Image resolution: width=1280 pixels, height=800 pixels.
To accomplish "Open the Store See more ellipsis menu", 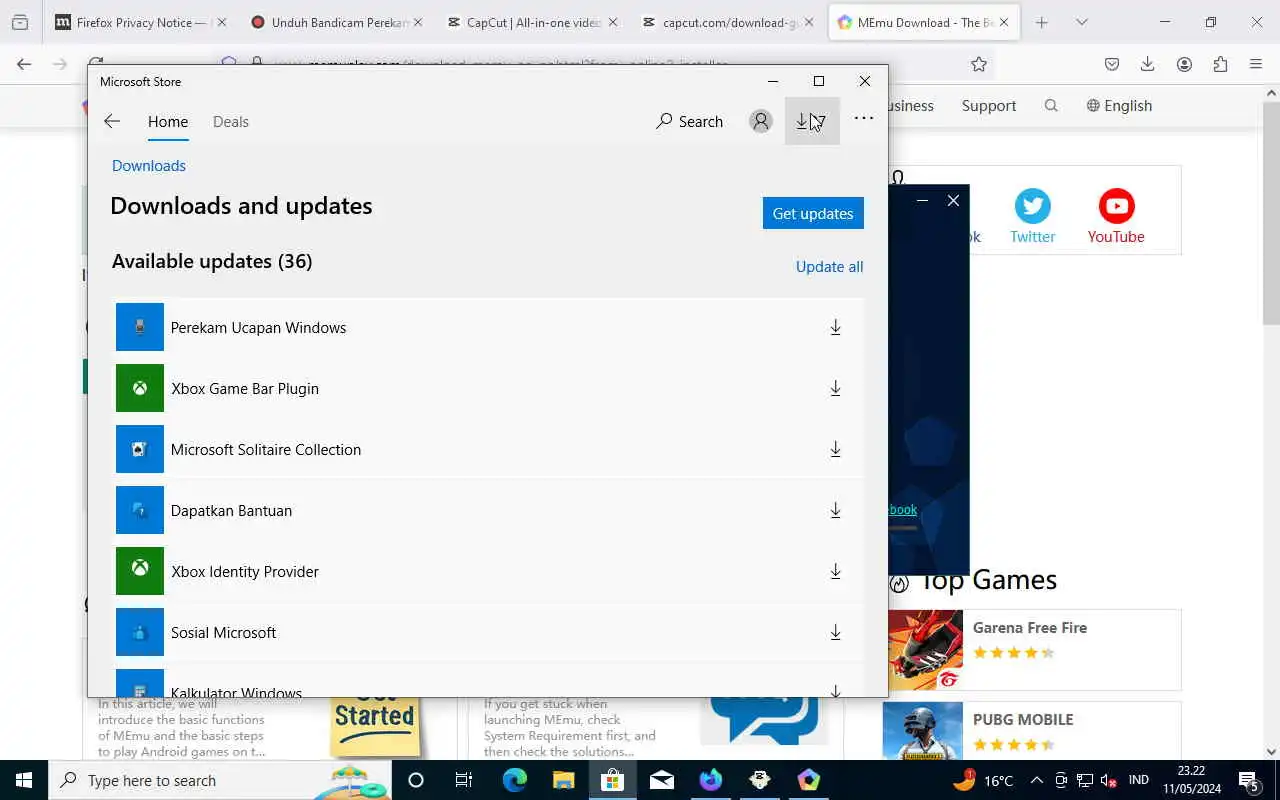I will click(x=864, y=118).
